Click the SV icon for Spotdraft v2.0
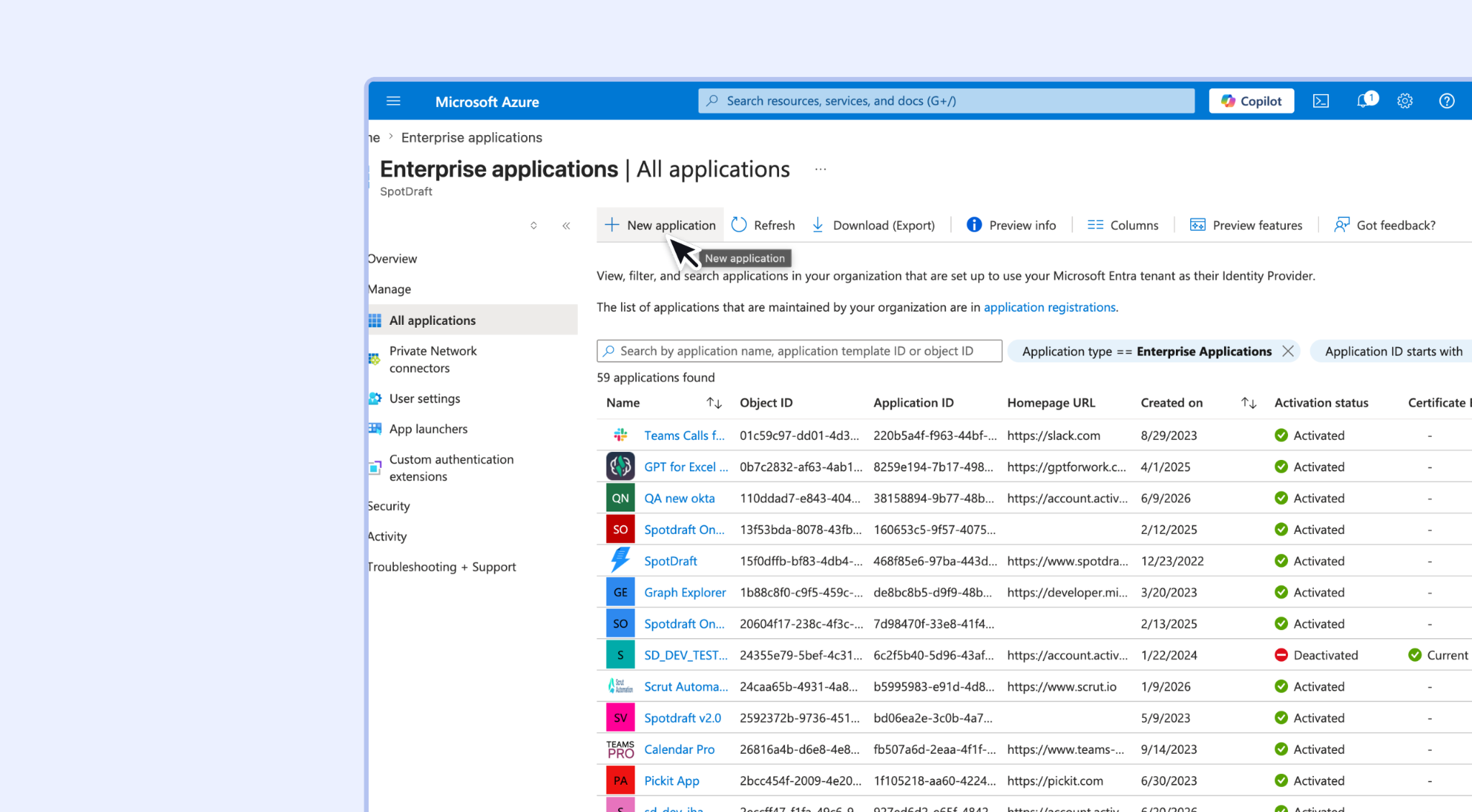Image resolution: width=1472 pixels, height=812 pixels. 620,718
